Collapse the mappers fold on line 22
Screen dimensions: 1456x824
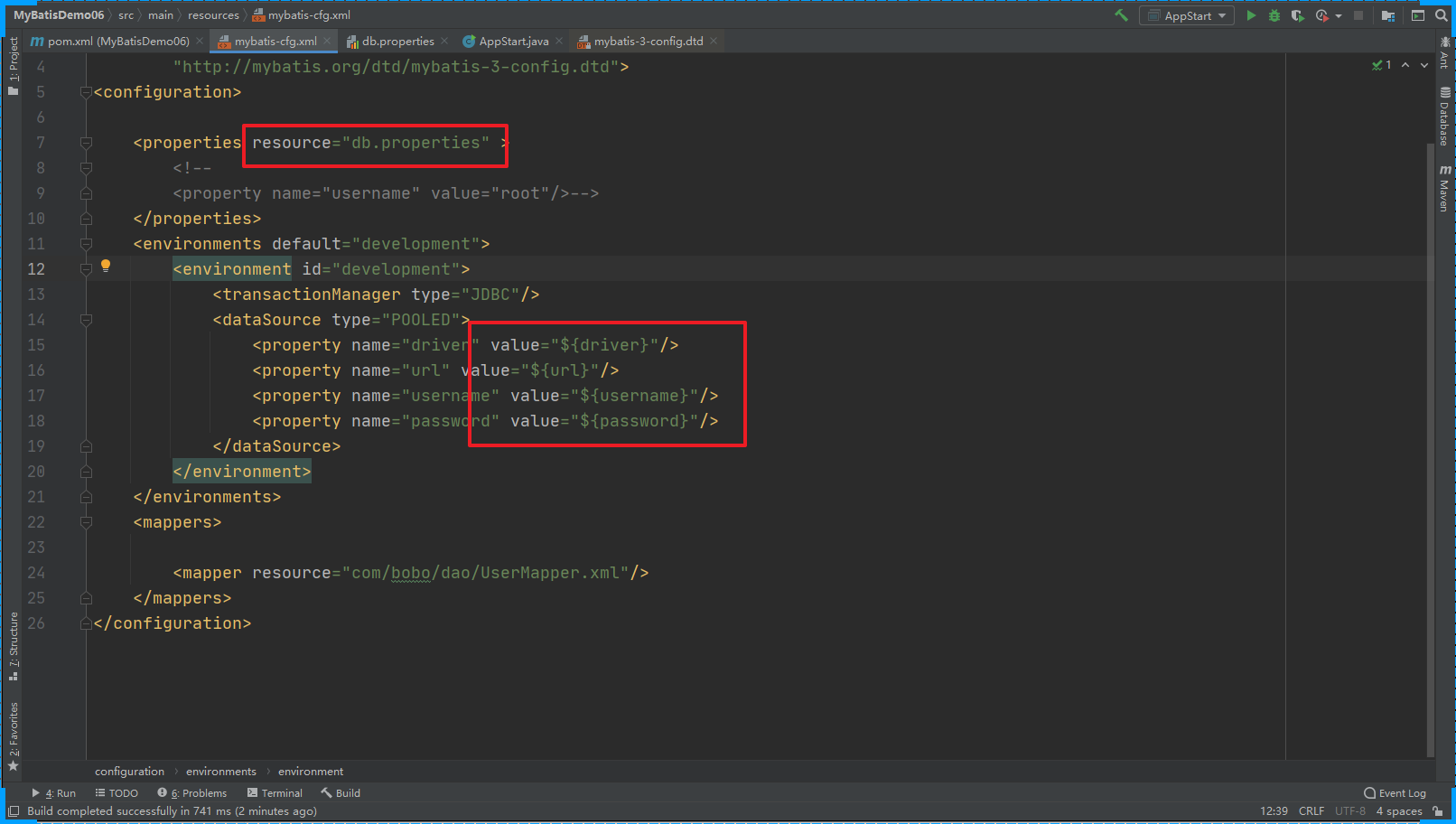(x=86, y=522)
